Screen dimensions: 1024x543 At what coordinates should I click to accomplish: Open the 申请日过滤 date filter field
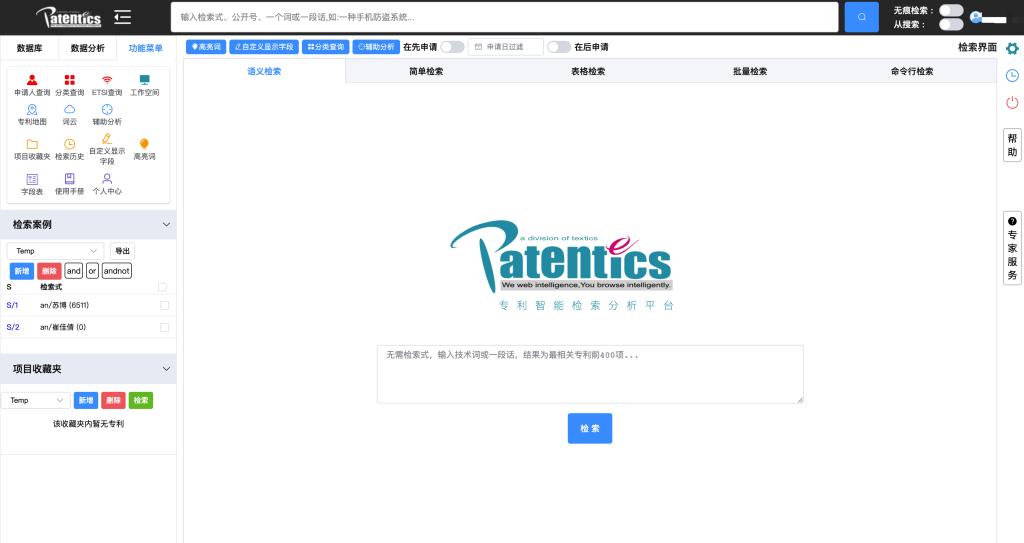tap(505, 47)
